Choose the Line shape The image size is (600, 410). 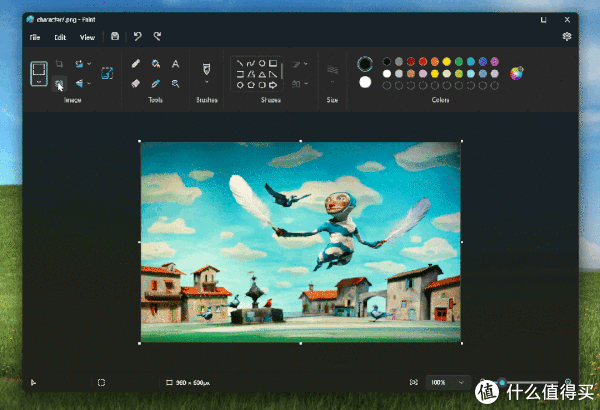[240, 63]
